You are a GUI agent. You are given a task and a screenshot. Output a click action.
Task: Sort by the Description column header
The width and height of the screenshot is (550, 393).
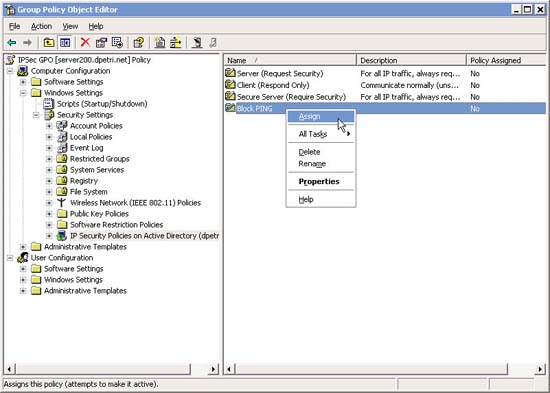coord(411,60)
